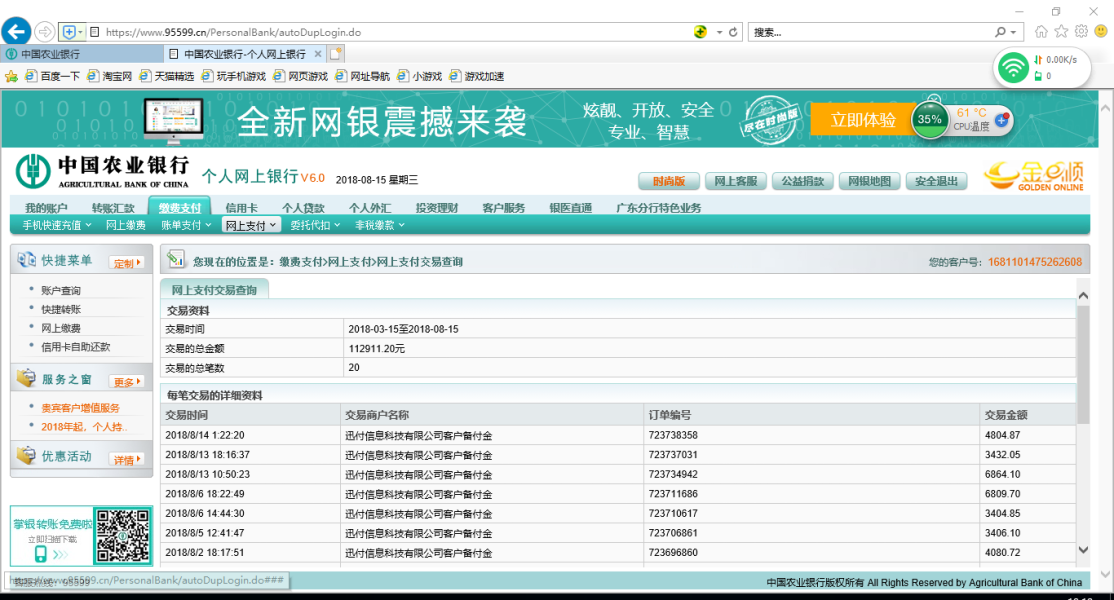
Task: Open the blue shield security icon in address bar
Action: [69, 32]
